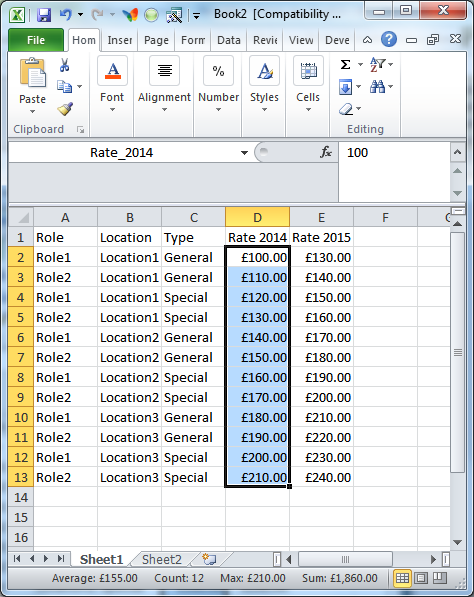Switch to Sheet2 worksheet tab
474x597 pixels.
162,559
